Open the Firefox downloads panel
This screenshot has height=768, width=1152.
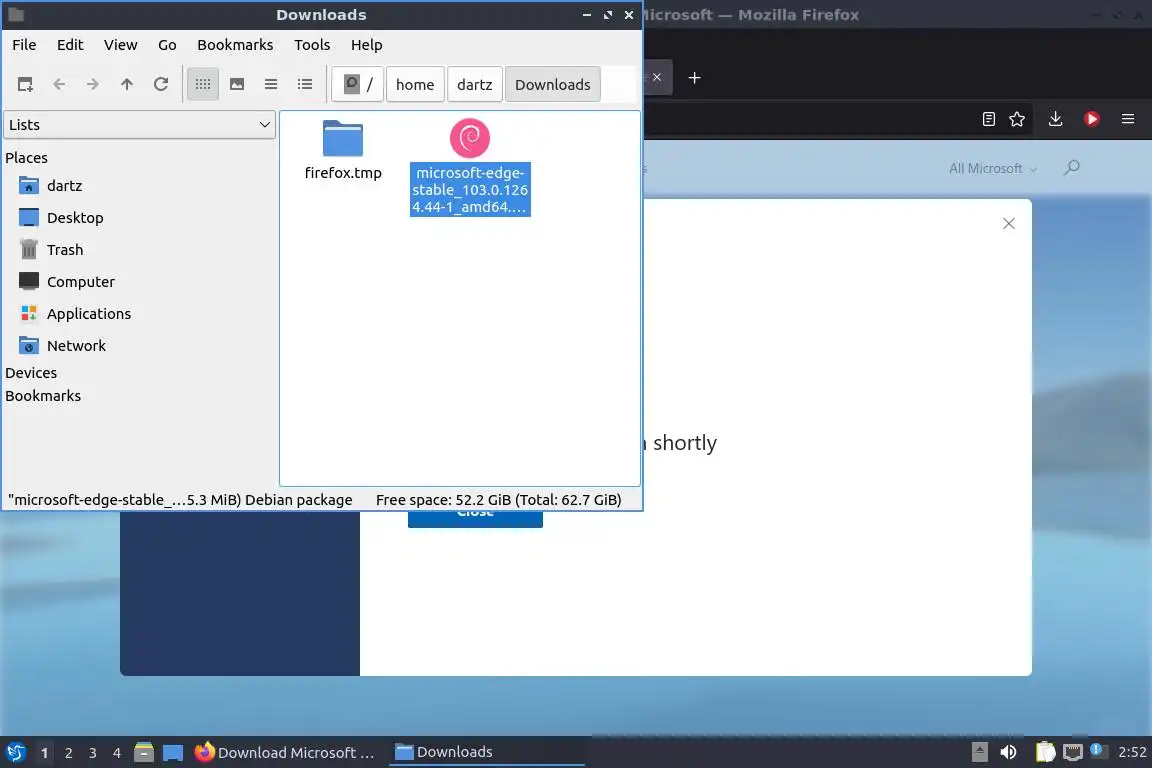(x=1056, y=119)
